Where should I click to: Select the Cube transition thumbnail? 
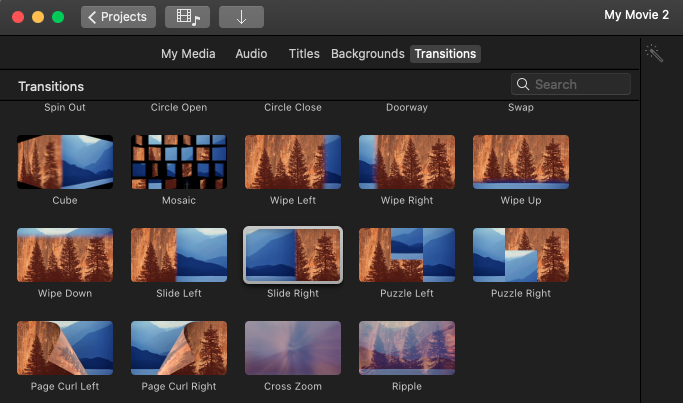point(65,162)
